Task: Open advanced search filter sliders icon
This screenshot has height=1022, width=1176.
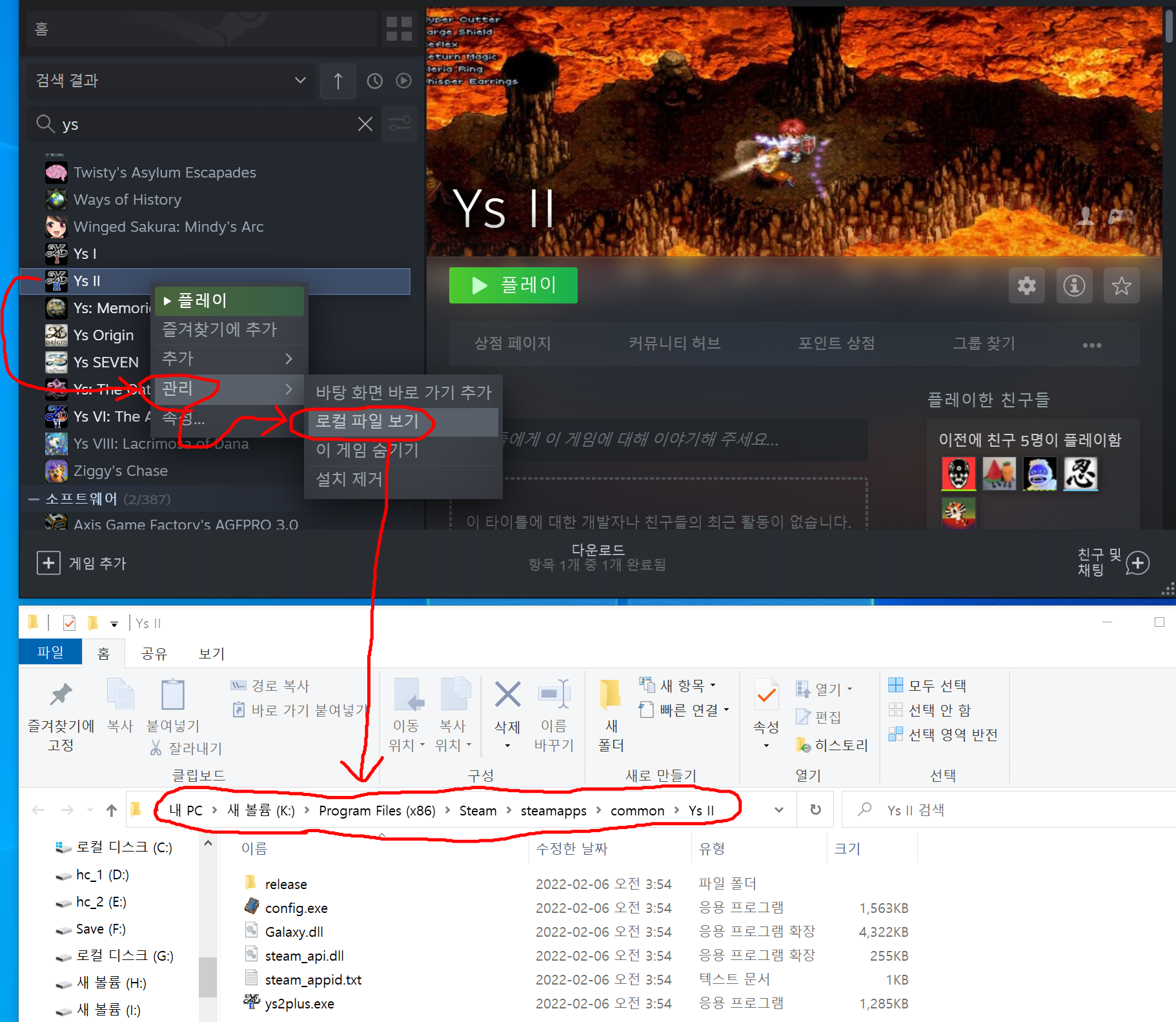Action: 400,124
